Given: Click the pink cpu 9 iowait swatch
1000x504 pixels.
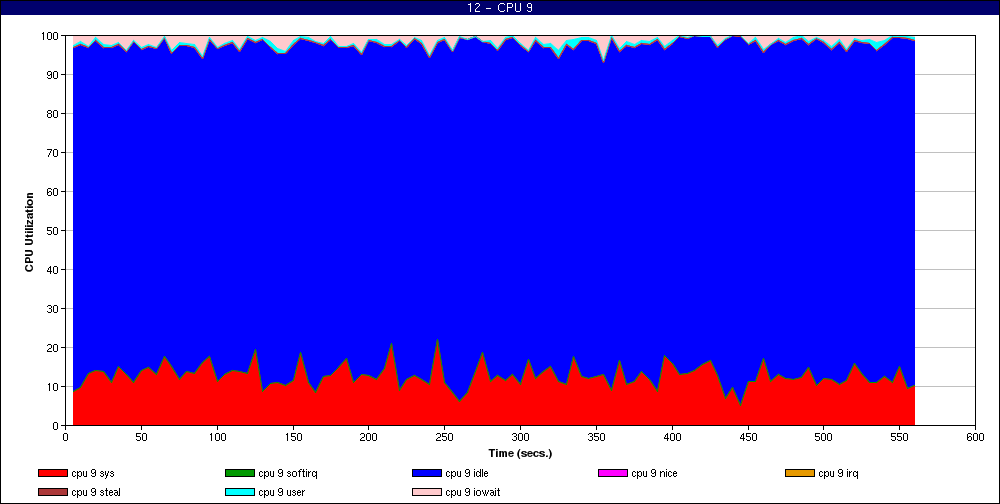Looking at the screenshot, I should [x=427, y=492].
